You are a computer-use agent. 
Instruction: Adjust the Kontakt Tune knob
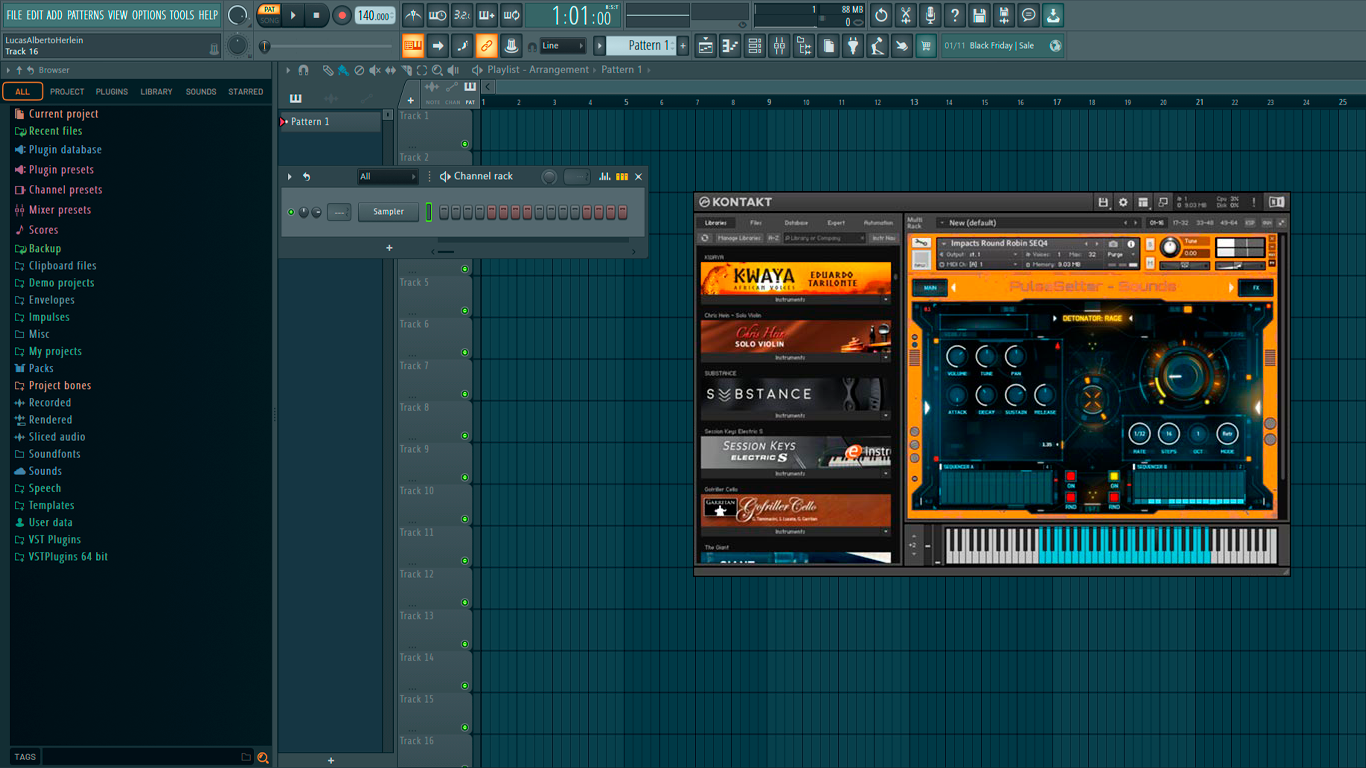tap(1169, 247)
